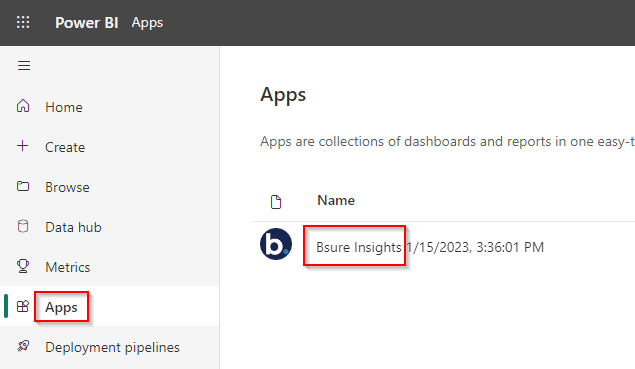Viewport: 635px width, 369px height.
Task: Click the Data hub cylinder icon
Action: pos(23,226)
